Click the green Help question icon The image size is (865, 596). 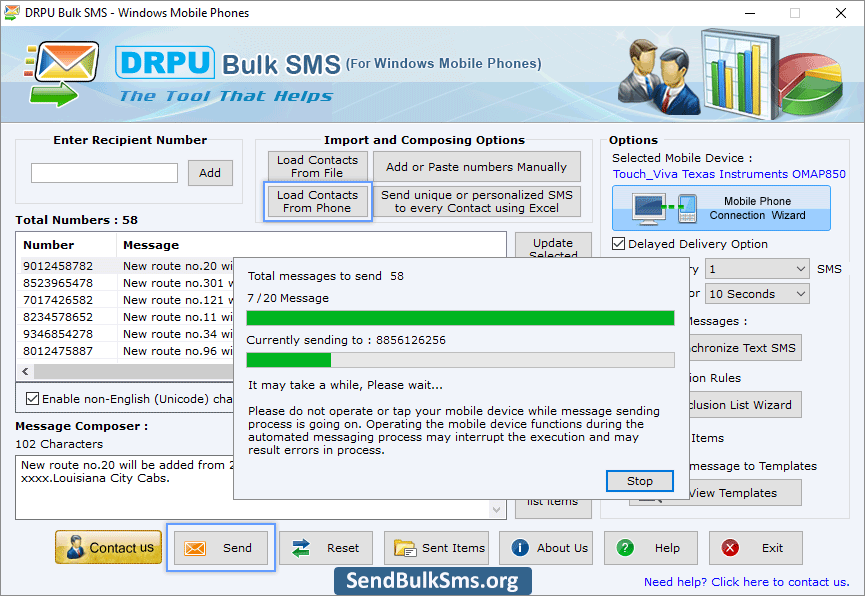pyautogui.click(x=625, y=548)
